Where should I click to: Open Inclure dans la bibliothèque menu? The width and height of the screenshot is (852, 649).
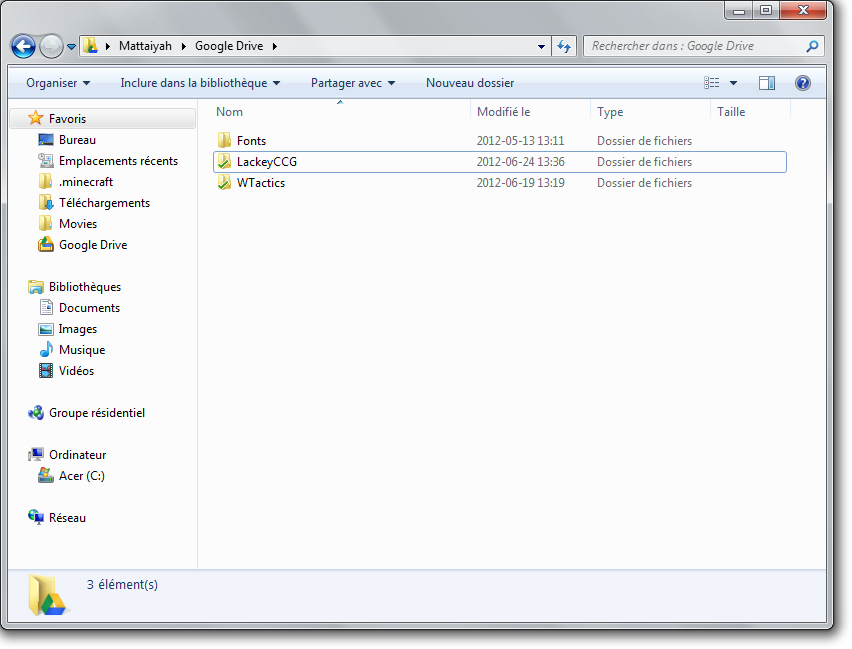point(200,83)
